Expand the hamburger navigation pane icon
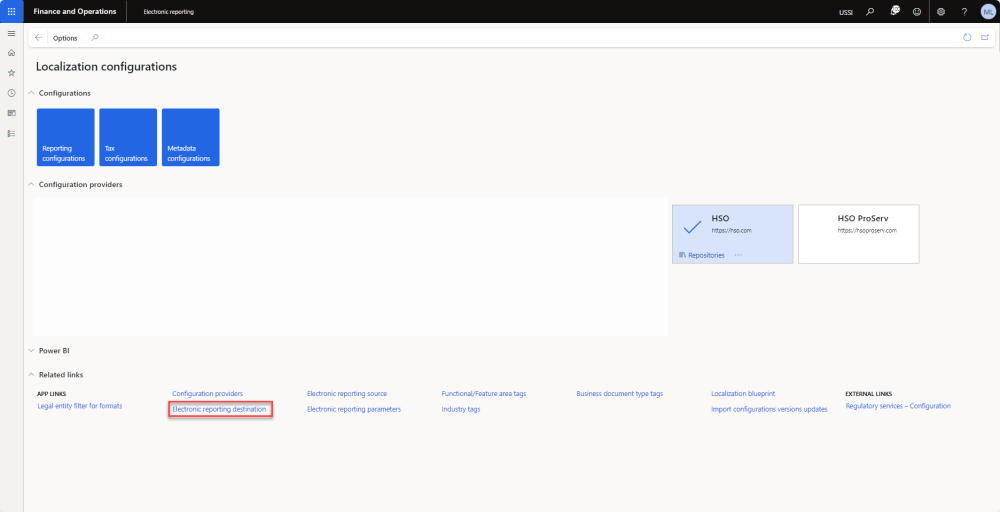 coord(11,33)
